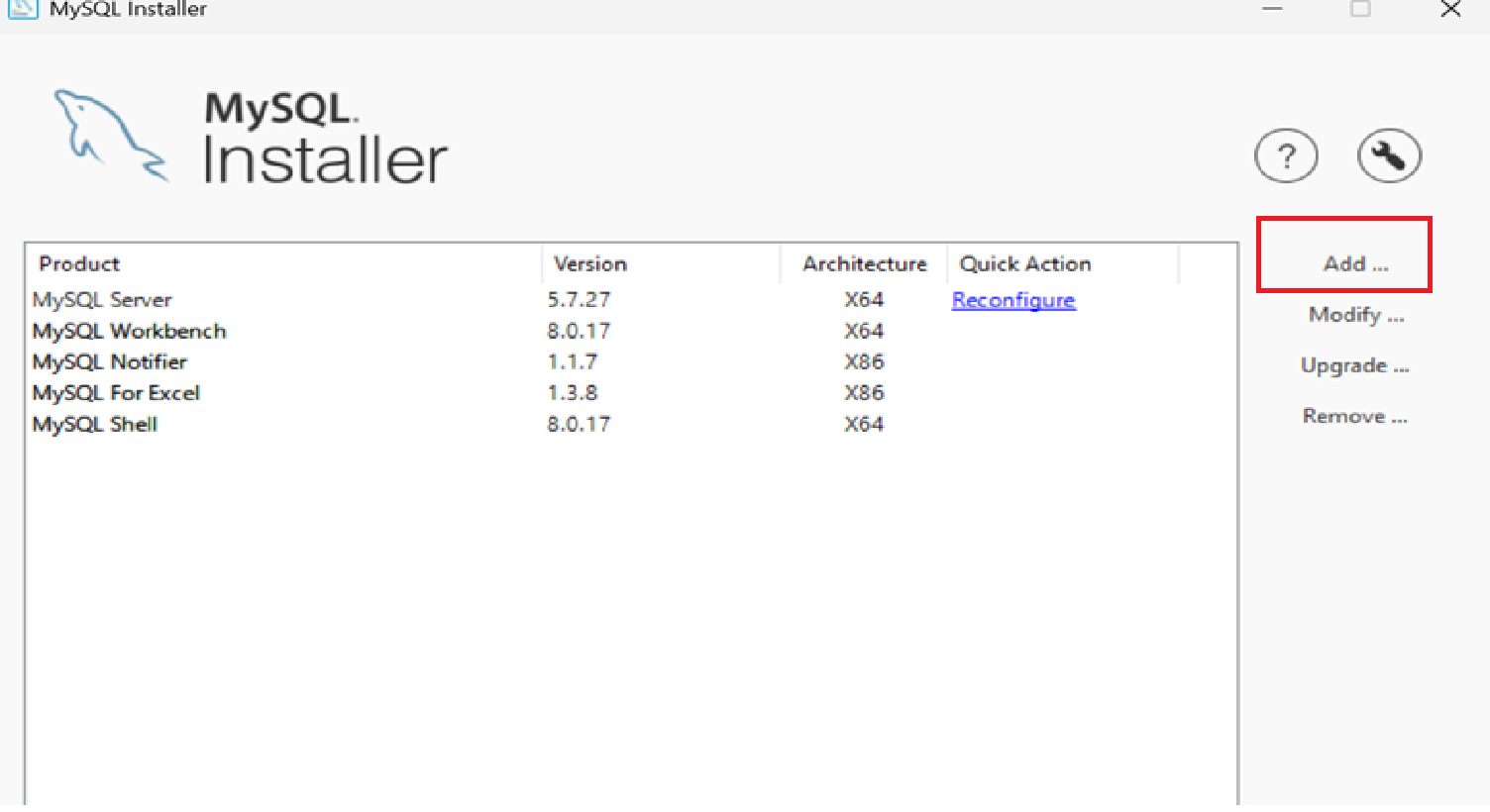Screen dimensions: 1490x812
Task: Click version 5.7.27 cell
Action: click(579, 299)
